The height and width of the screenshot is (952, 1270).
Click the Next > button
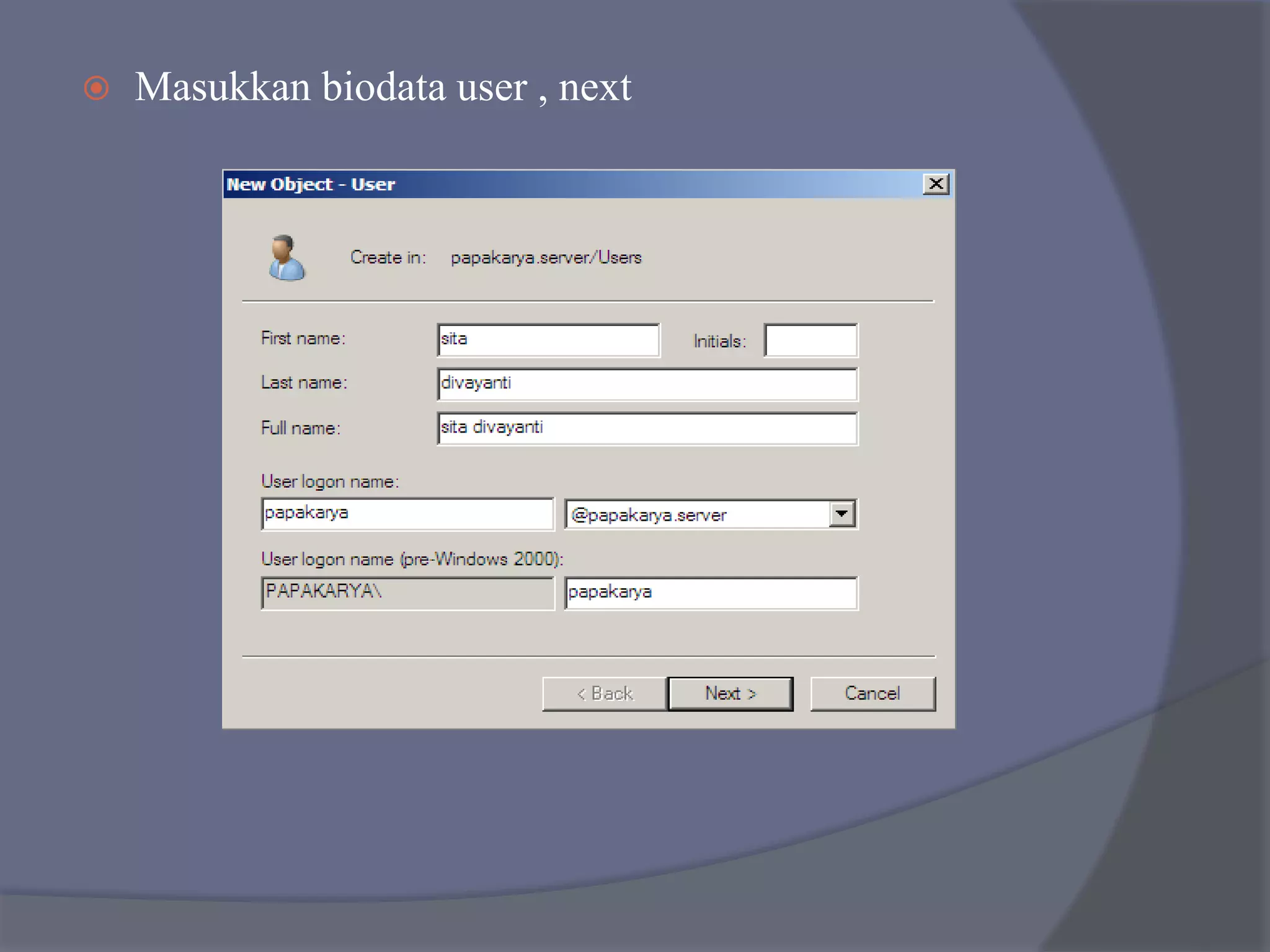pyautogui.click(x=730, y=694)
